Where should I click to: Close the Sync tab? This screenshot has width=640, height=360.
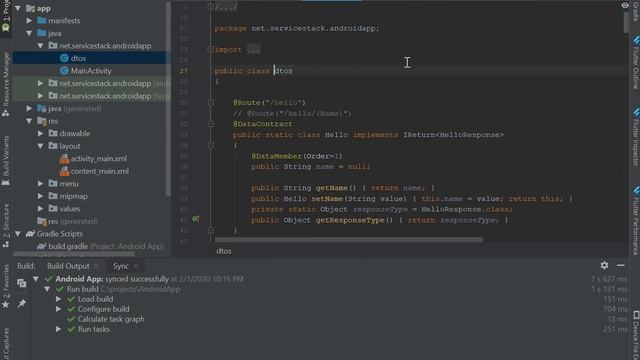pos(136,266)
